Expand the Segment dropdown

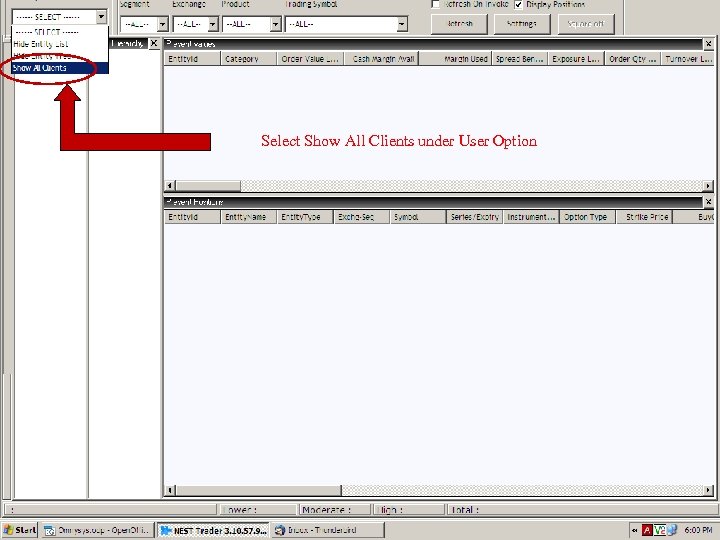pos(163,24)
